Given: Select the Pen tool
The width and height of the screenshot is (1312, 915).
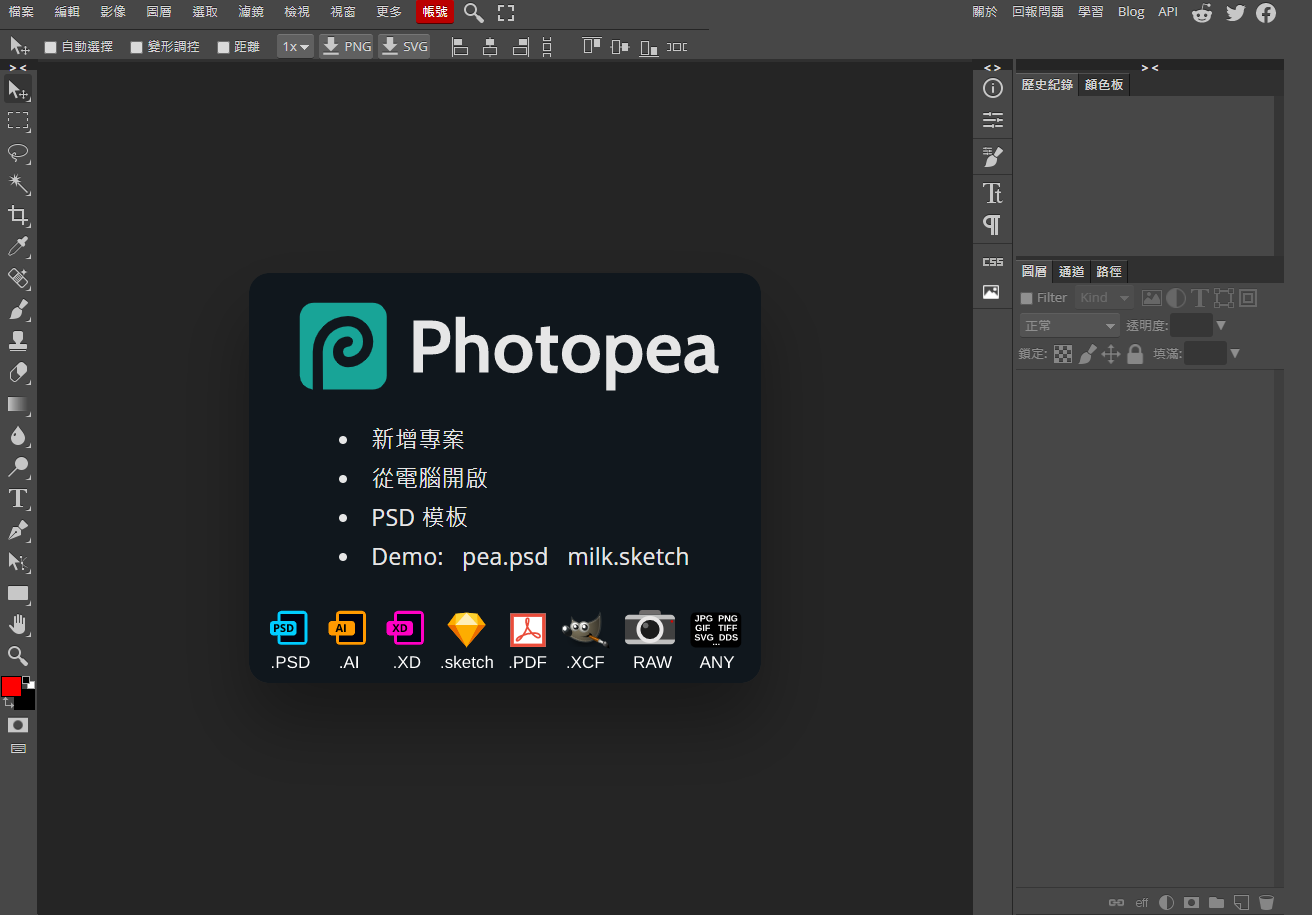Looking at the screenshot, I should pyautogui.click(x=18, y=530).
